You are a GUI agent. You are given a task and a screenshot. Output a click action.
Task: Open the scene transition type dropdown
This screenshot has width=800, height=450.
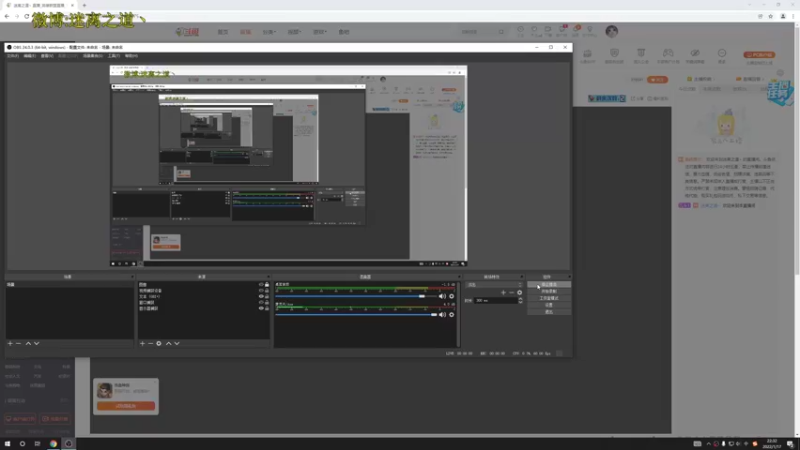coord(494,285)
